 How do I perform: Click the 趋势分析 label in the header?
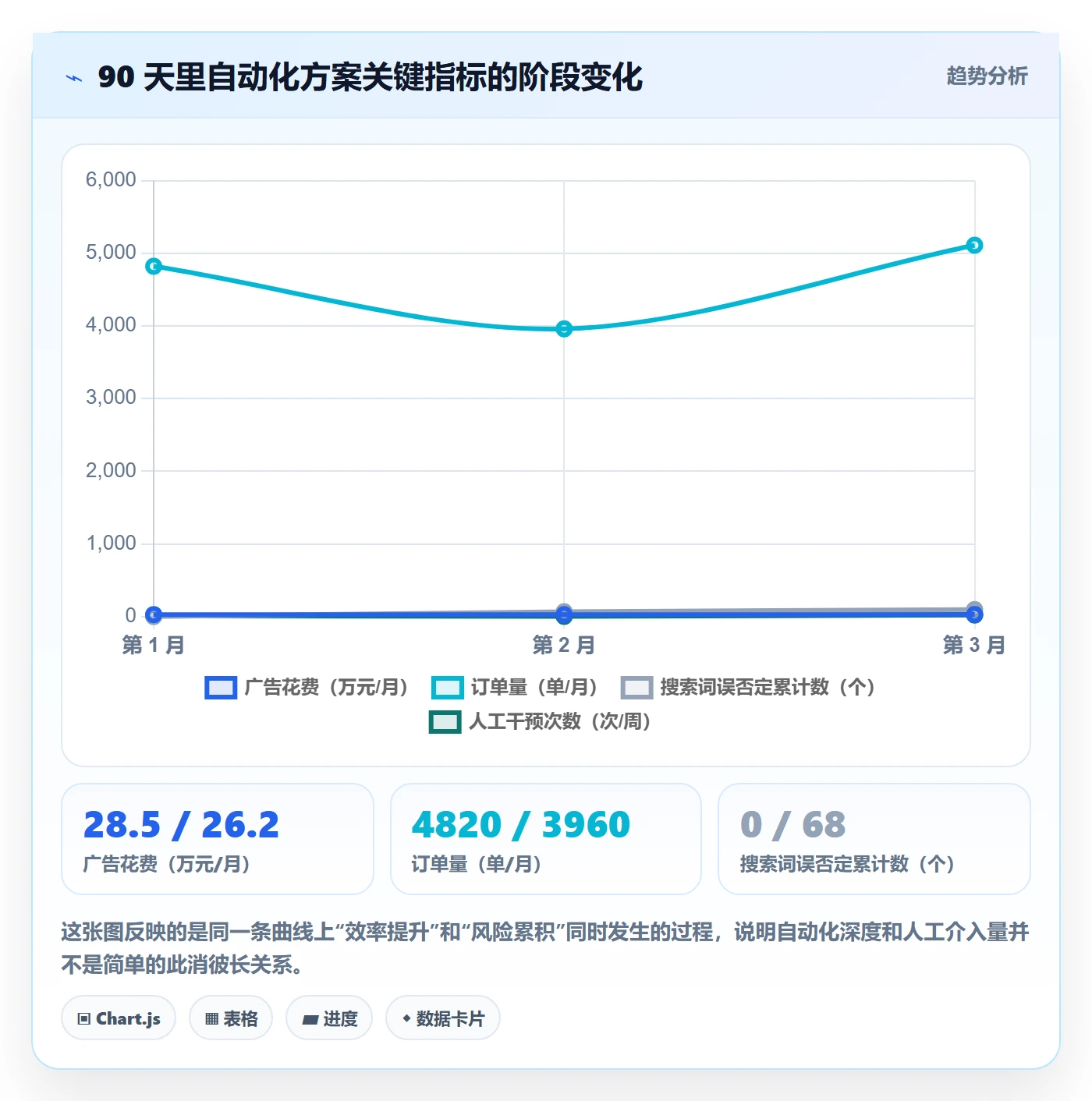click(987, 76)
